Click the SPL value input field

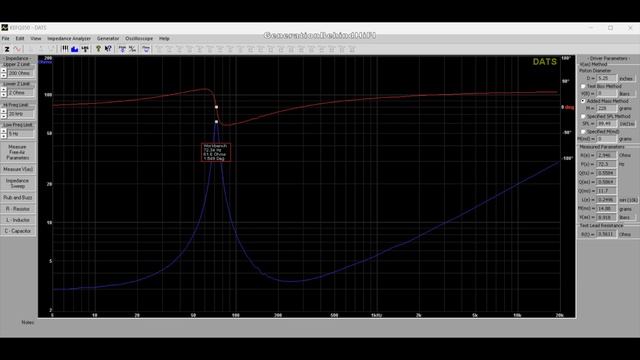pos(606,124)
